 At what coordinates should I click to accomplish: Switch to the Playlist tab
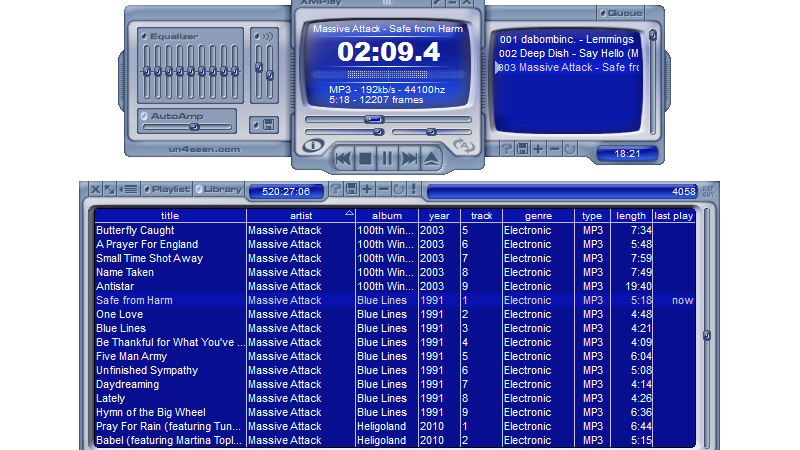pyautogui.click(x=166, y=189)
